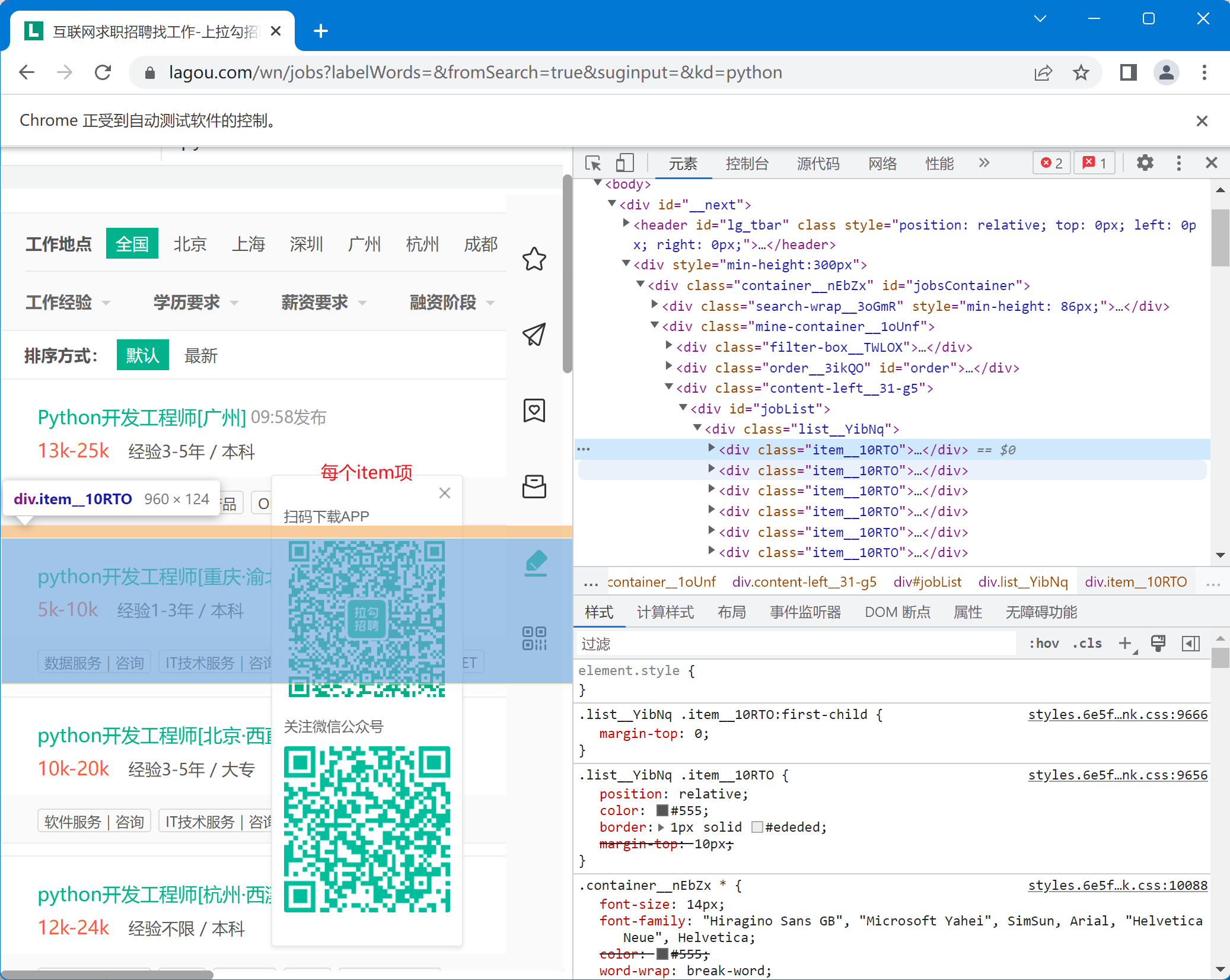Click the #ededed border color swatch

[757, 827]
